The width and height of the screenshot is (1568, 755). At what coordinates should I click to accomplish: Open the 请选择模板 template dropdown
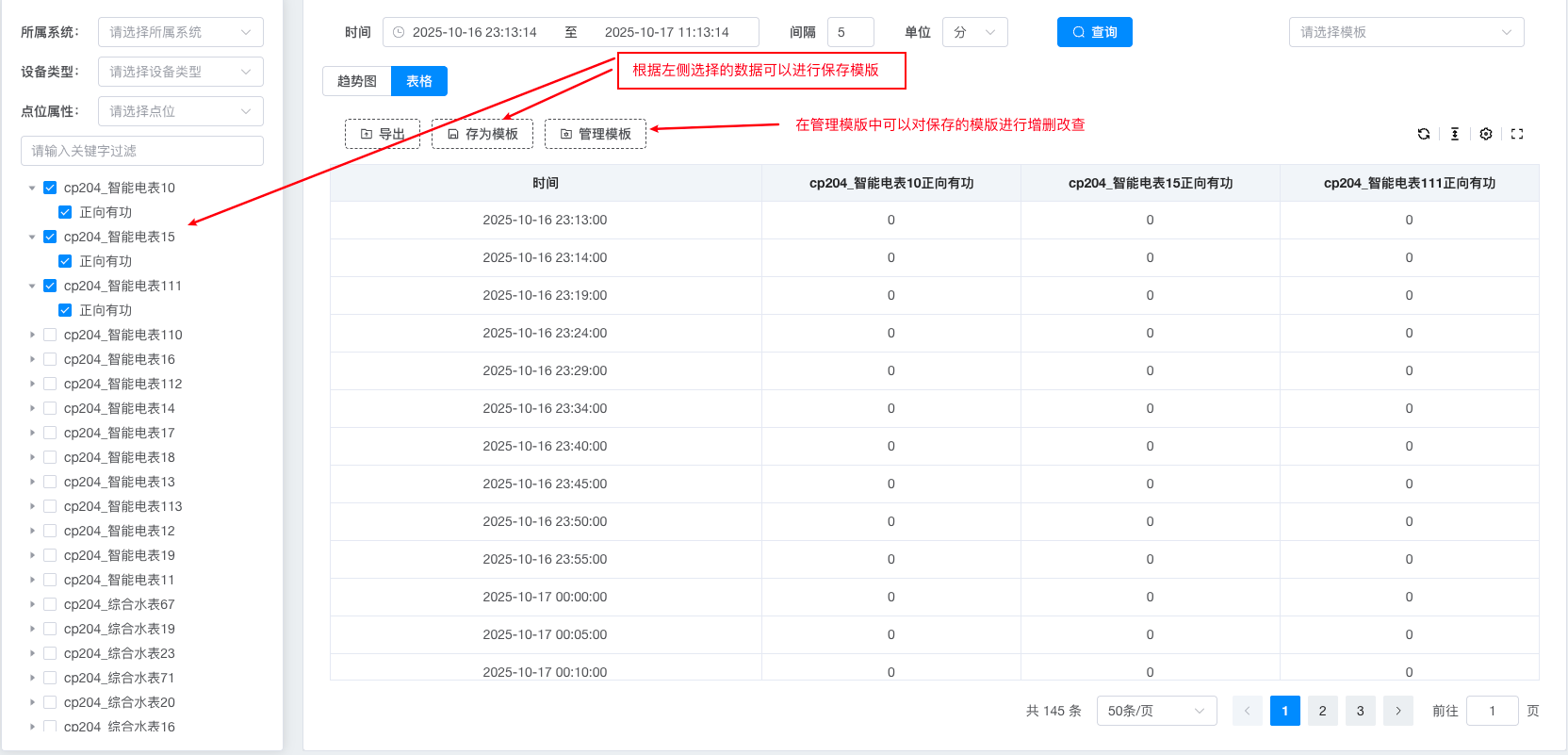tap(1407, 32)
